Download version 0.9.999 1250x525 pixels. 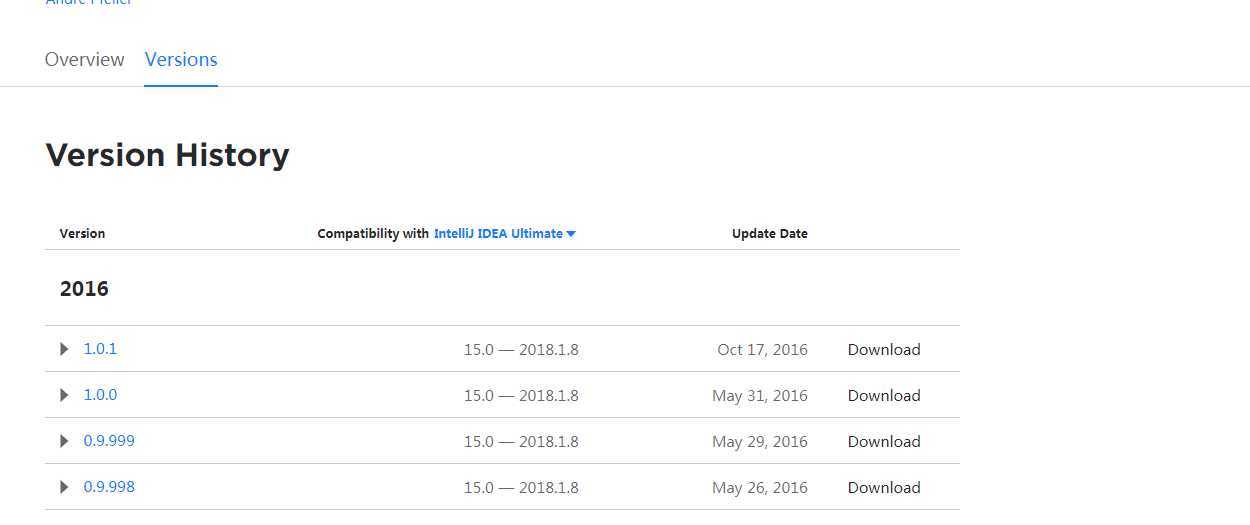884,441
